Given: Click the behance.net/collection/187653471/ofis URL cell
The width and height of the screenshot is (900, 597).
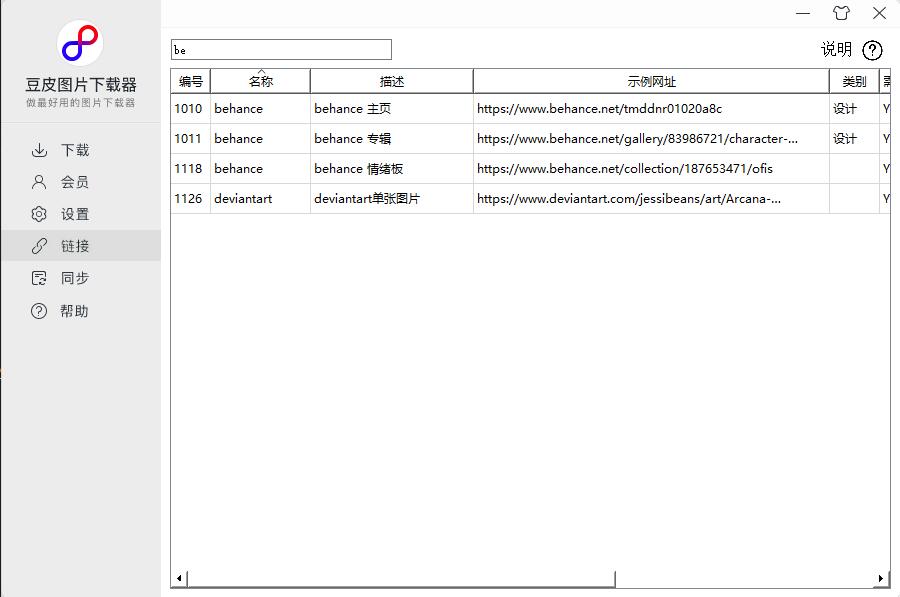Looking at the screenshot, I should tap(651, 169).
